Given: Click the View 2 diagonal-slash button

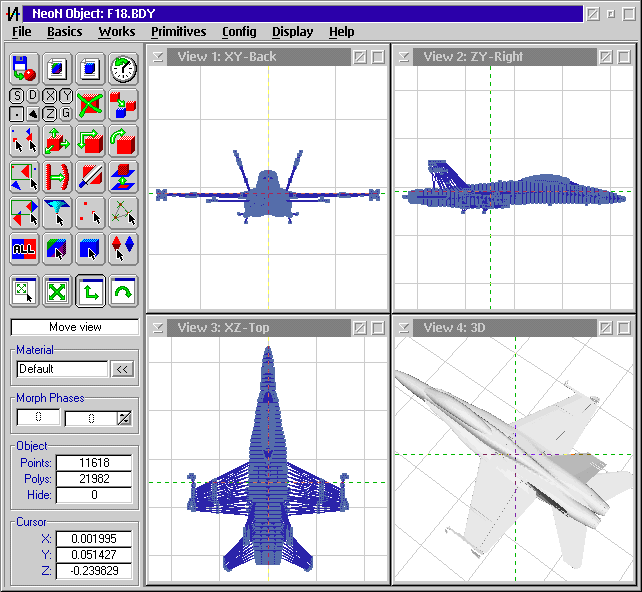Looking at the screenshot, I should [606, 57].
